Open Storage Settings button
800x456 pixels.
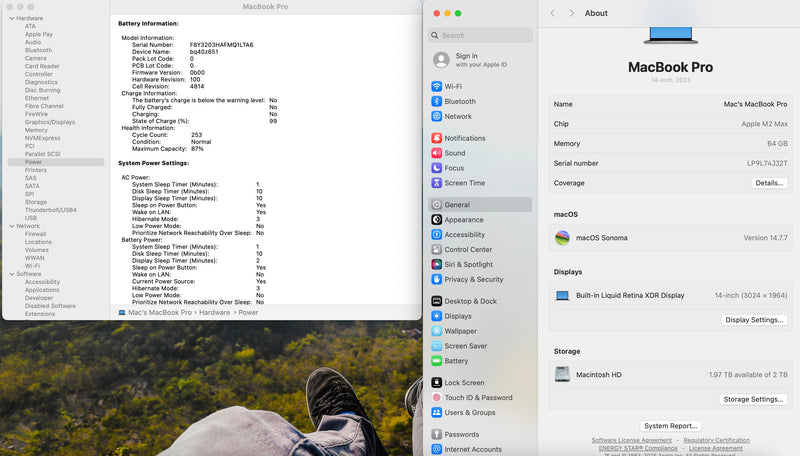tap(753, 399)
